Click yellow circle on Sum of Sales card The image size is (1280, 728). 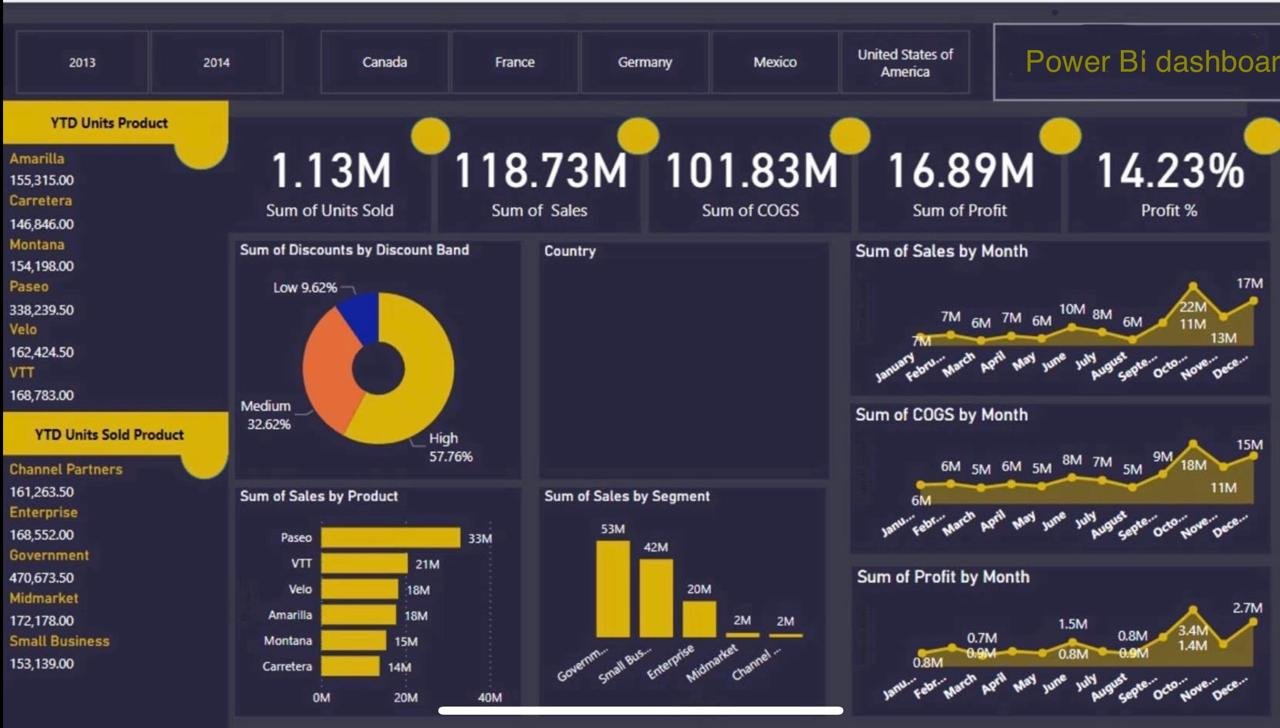pyautogui.click(x=638, y=136)
